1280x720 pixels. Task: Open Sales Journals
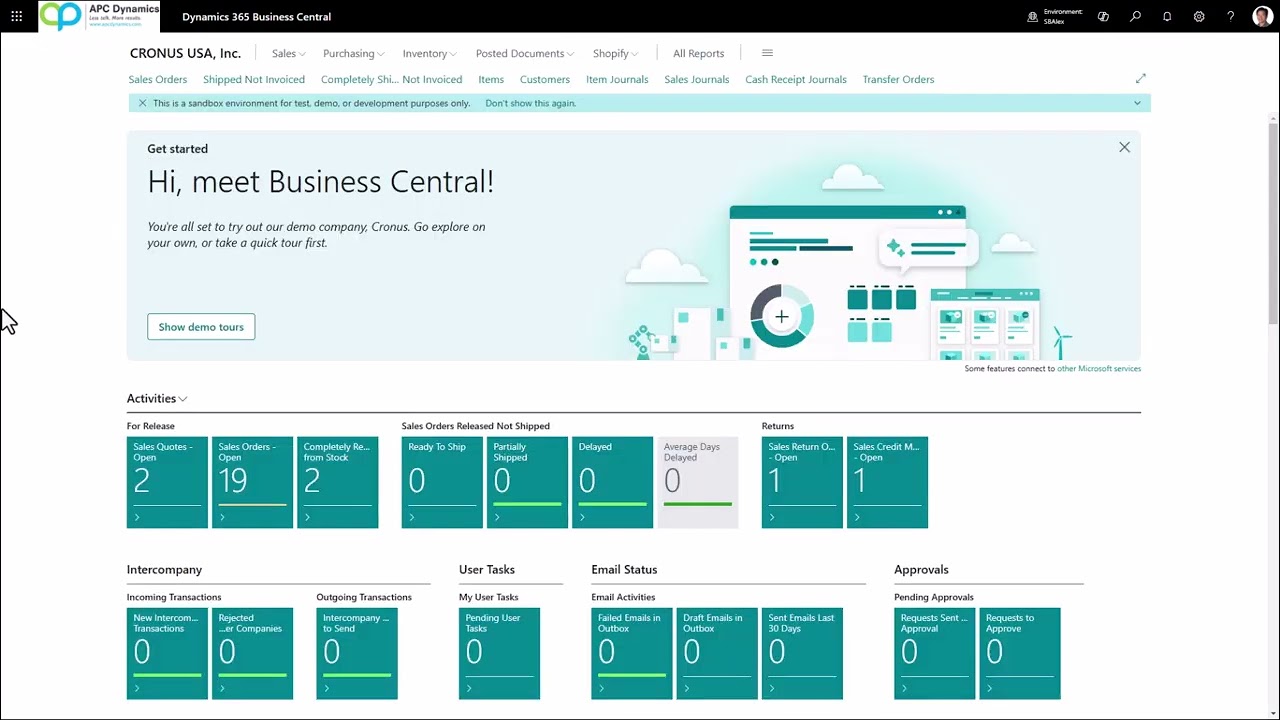(697, 79)
